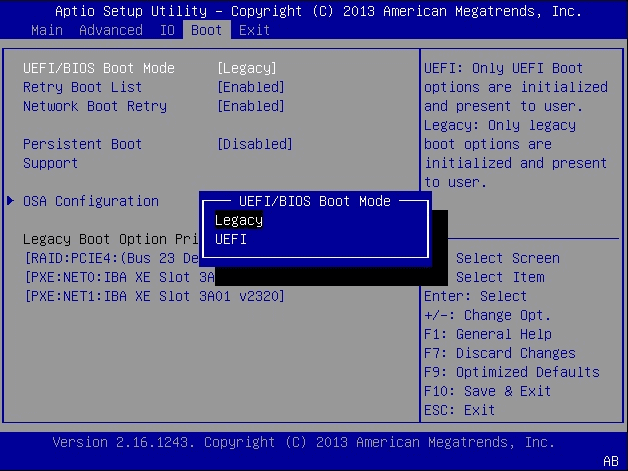Go to the IO tab
Screen dimensions: 628x471
point(166,30)
